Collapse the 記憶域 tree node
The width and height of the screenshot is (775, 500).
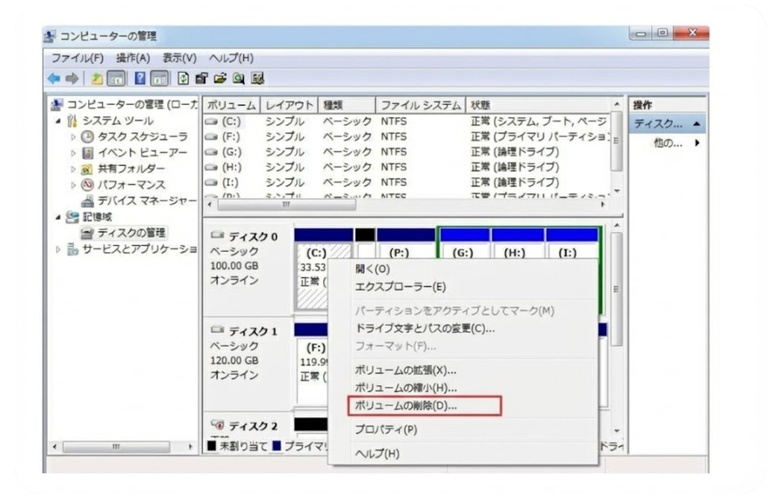tap(58, 217)
